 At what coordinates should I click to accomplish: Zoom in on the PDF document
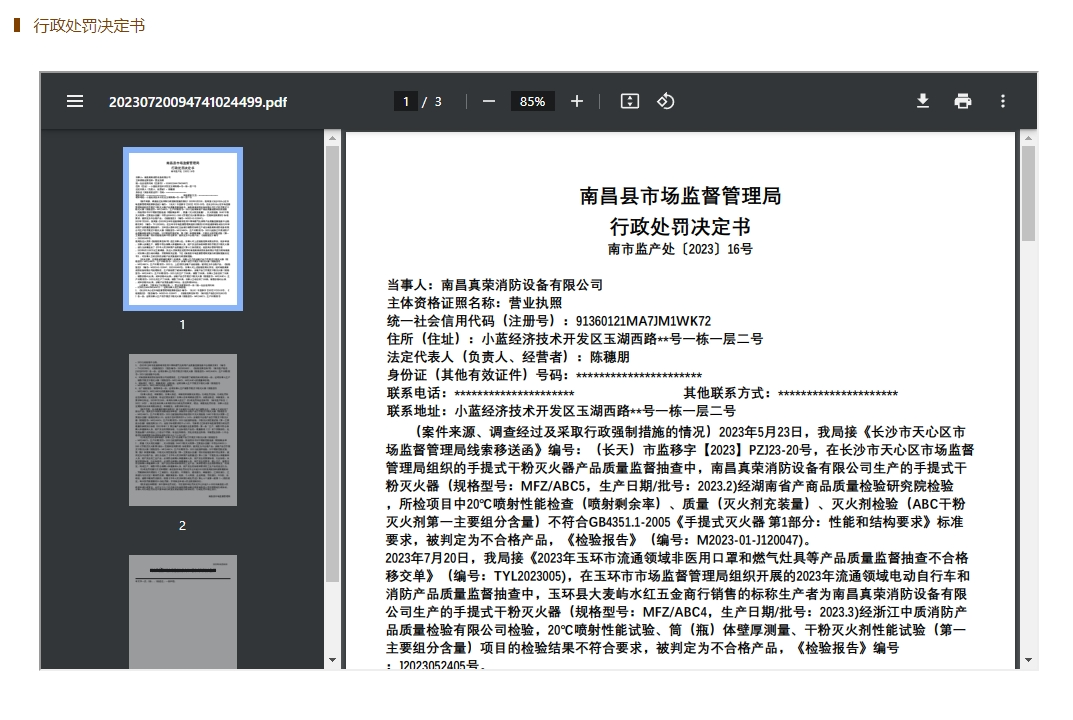576,101
